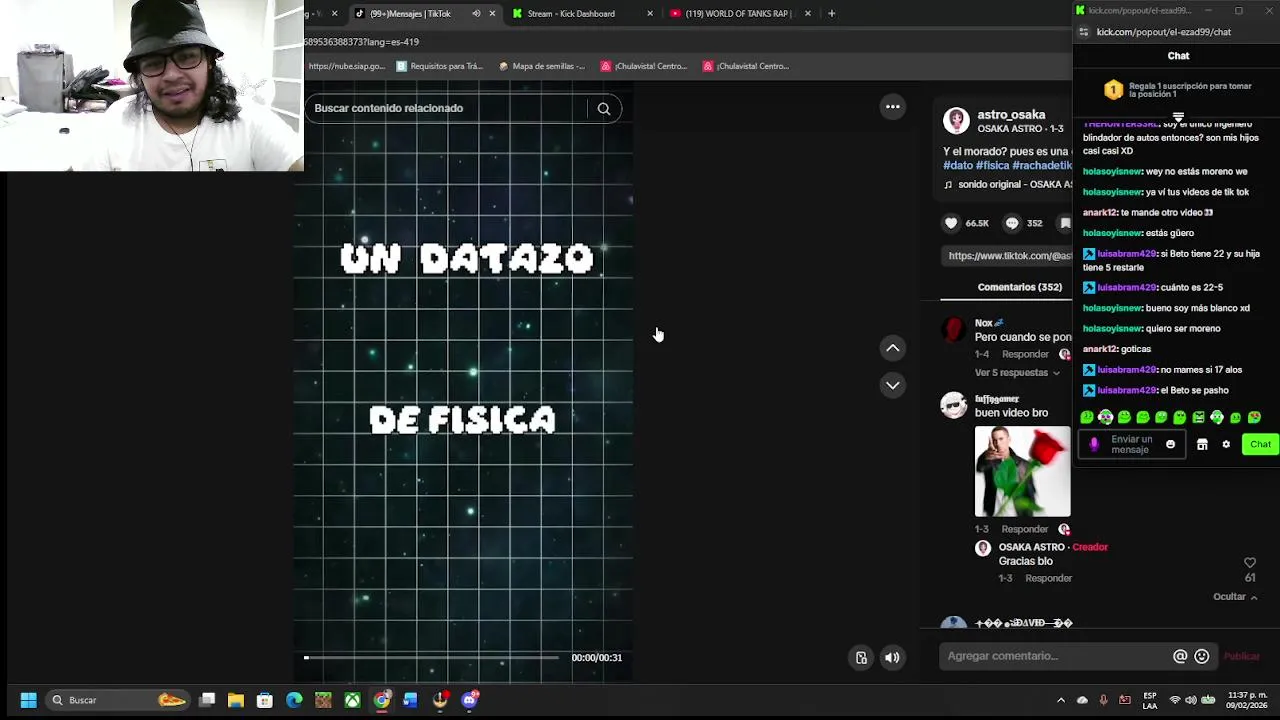
Task: Click 'Enviar un mensaje' Kick chat field
Action: (x=1133, y=444)
